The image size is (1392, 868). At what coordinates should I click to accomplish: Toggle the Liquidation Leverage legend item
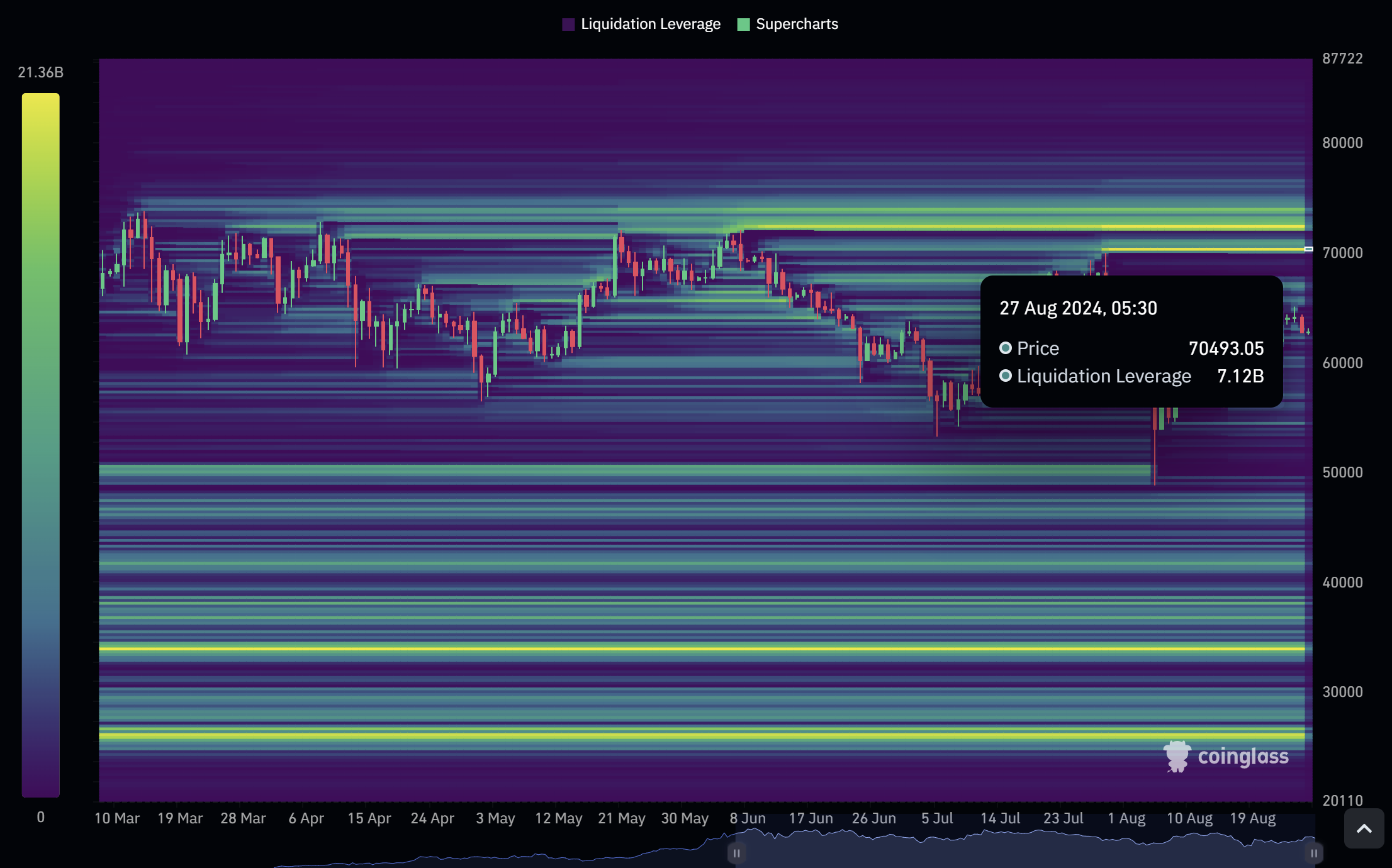coord(641,24)
